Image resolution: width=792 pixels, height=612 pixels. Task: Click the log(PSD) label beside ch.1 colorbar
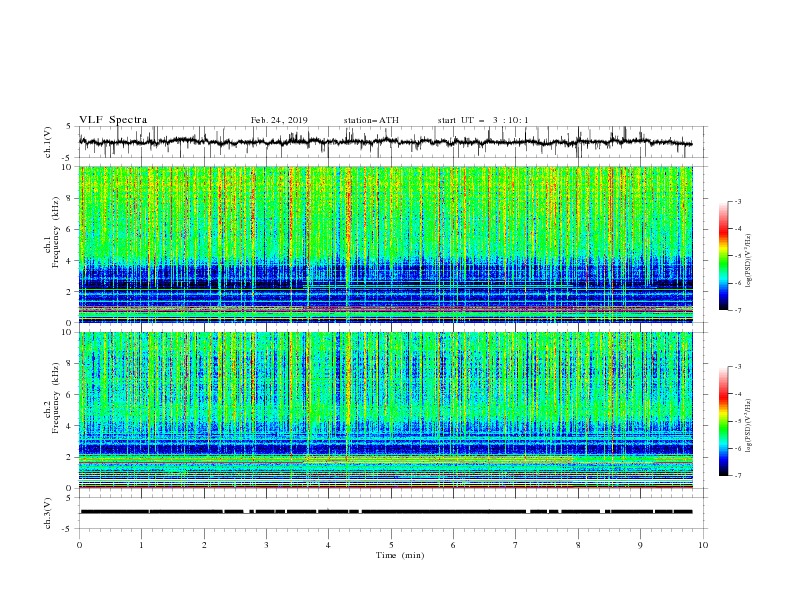coord(749,261)
